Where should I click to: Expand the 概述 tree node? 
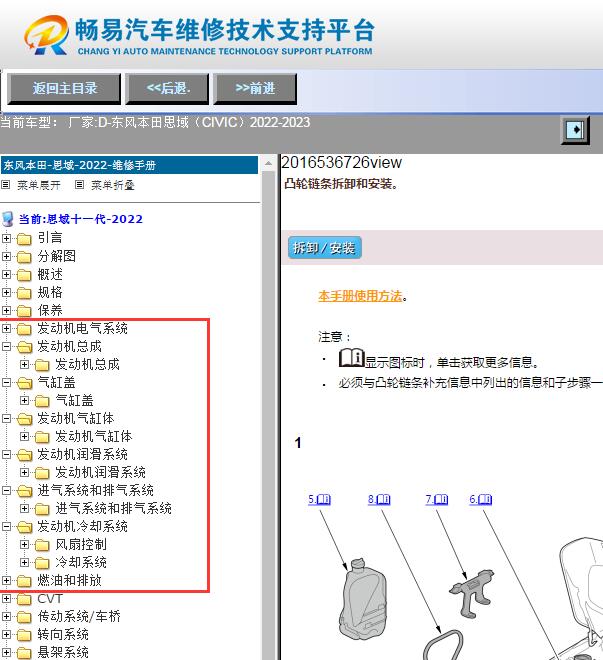(x=6, y=274)
